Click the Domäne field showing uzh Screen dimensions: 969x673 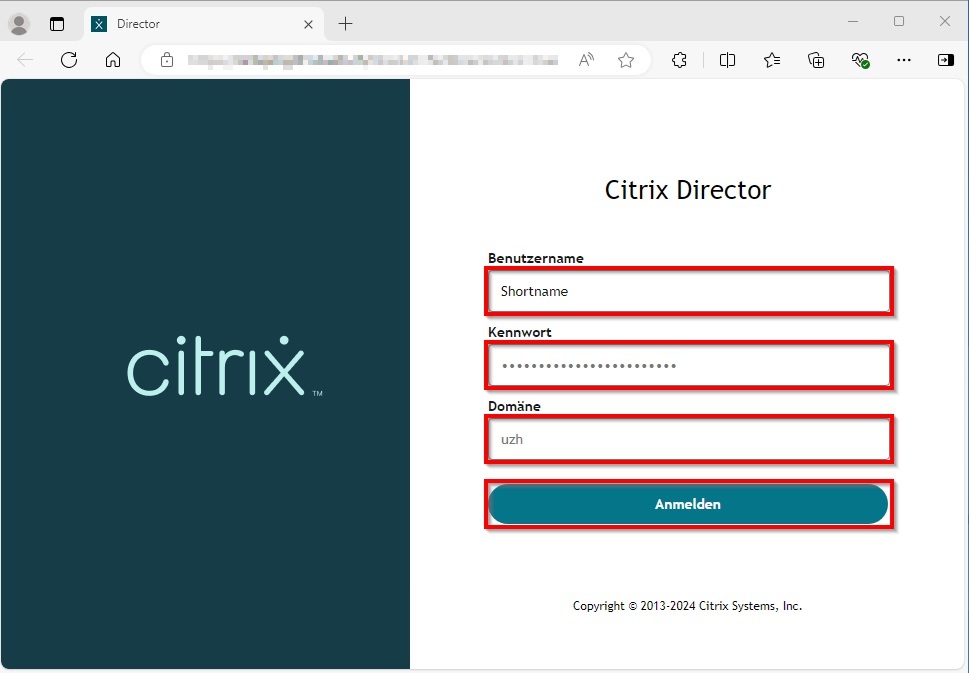click(x=687, y=439)
